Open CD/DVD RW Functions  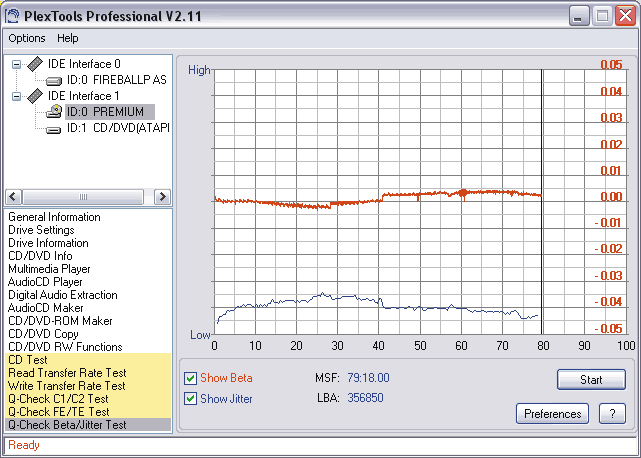(65, 347)
